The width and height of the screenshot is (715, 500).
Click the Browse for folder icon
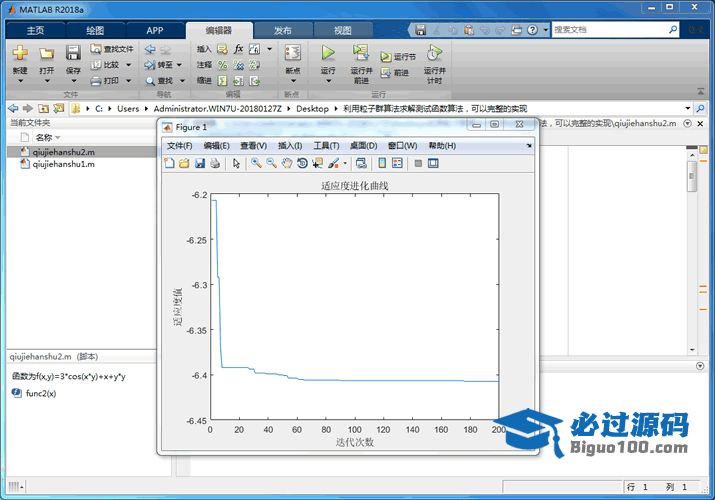[x=58, y=108]
